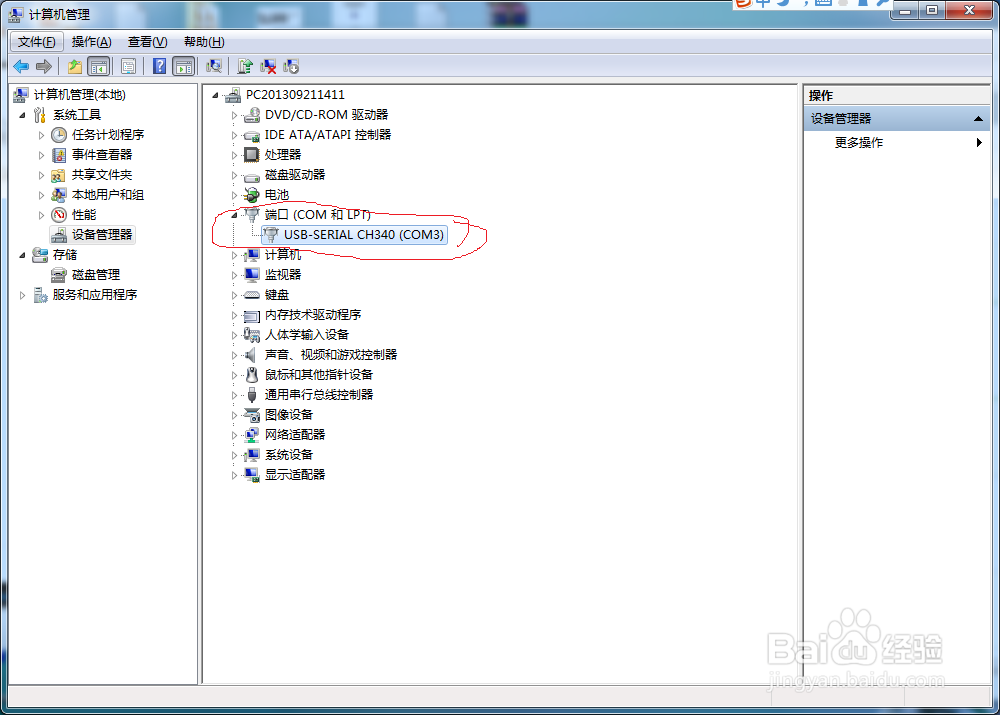Click the IDE ATA/ATAPI 控制器 icon

click(x=252, y=135)
